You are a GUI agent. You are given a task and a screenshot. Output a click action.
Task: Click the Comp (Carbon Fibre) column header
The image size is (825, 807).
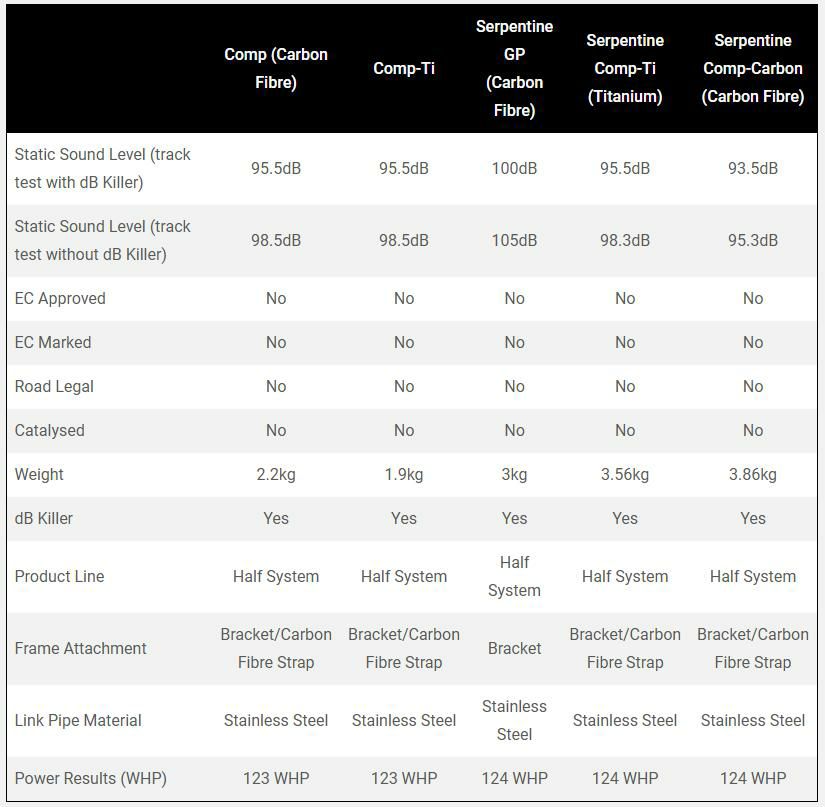276,68
